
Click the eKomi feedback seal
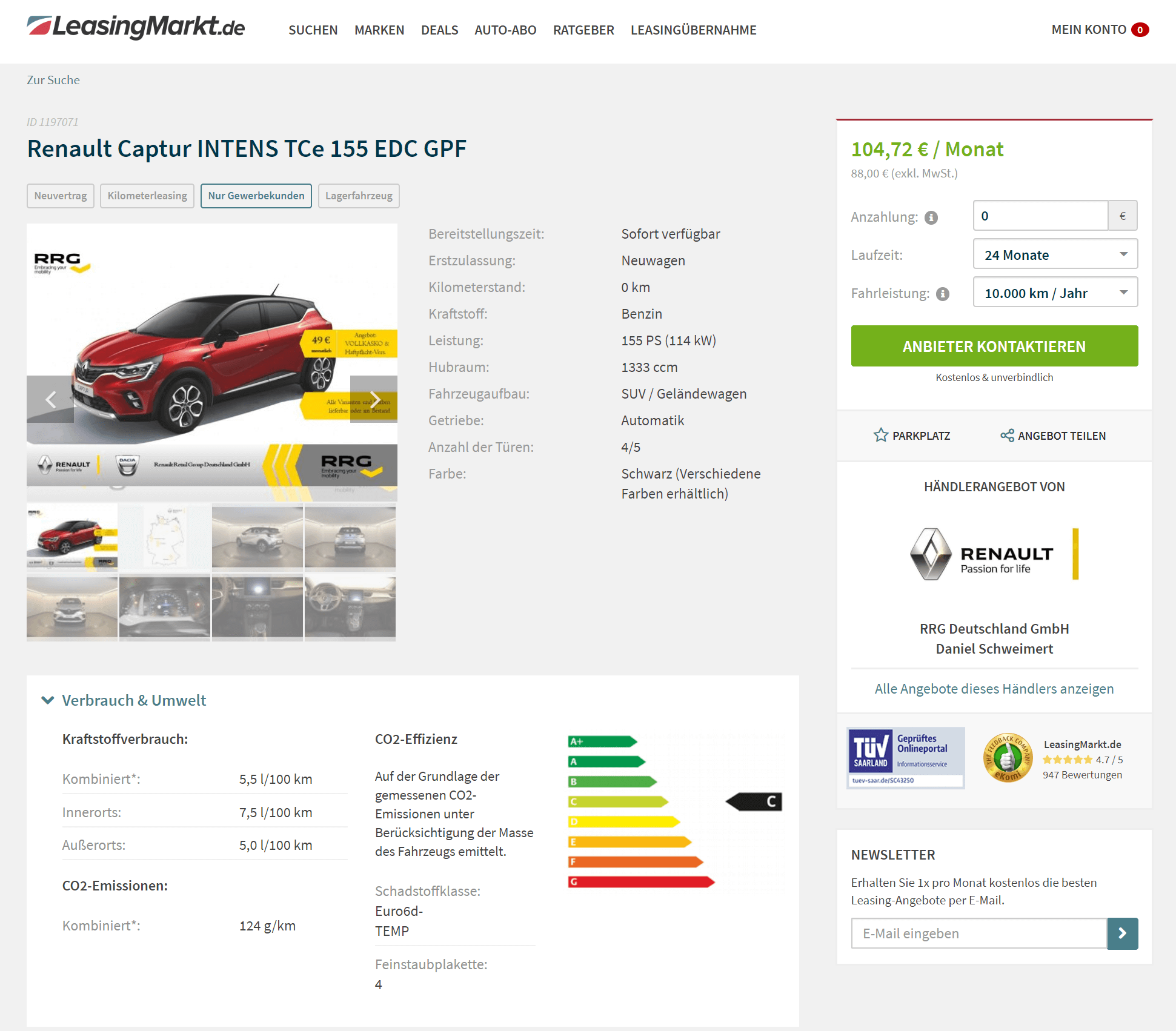tap(1007, 758)
